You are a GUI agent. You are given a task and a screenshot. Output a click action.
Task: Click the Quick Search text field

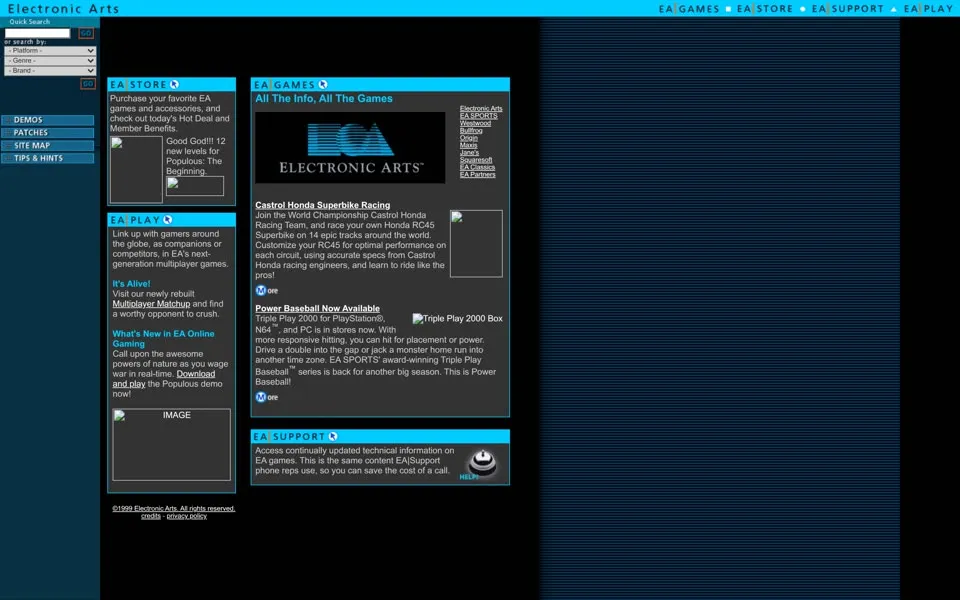(x=37, y=33)
